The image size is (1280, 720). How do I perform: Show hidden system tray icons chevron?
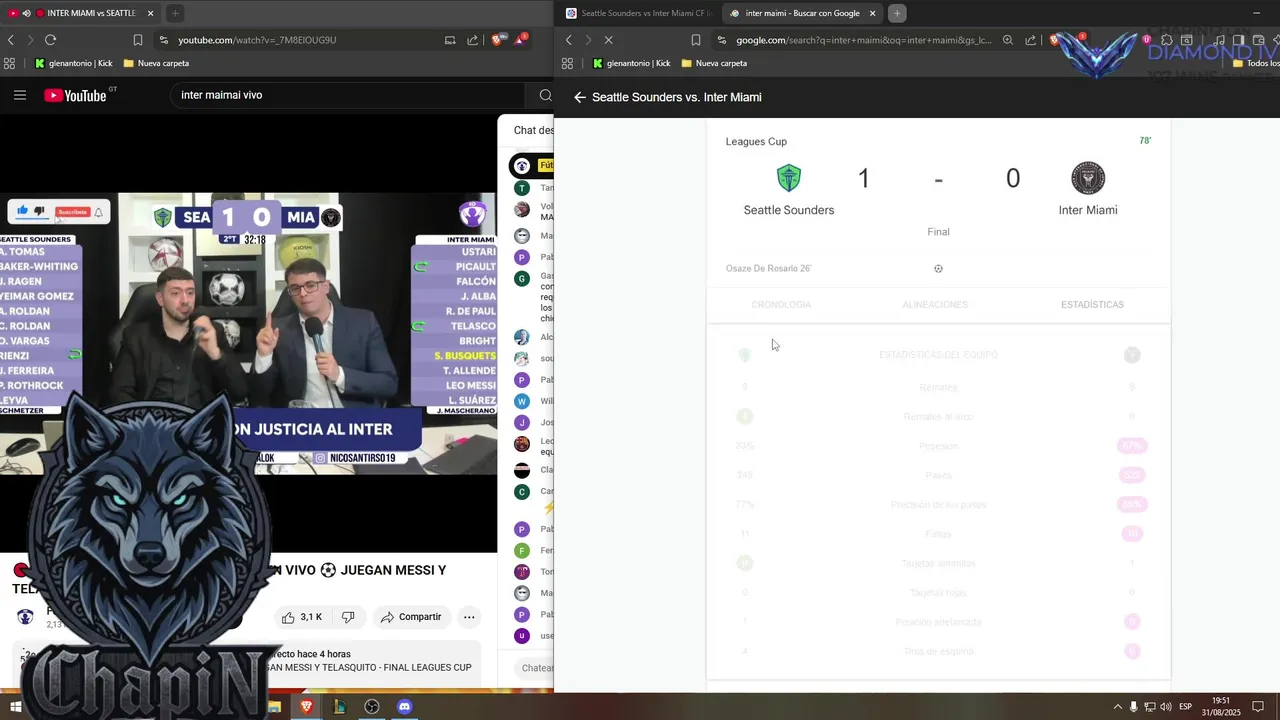point(1118,706)
